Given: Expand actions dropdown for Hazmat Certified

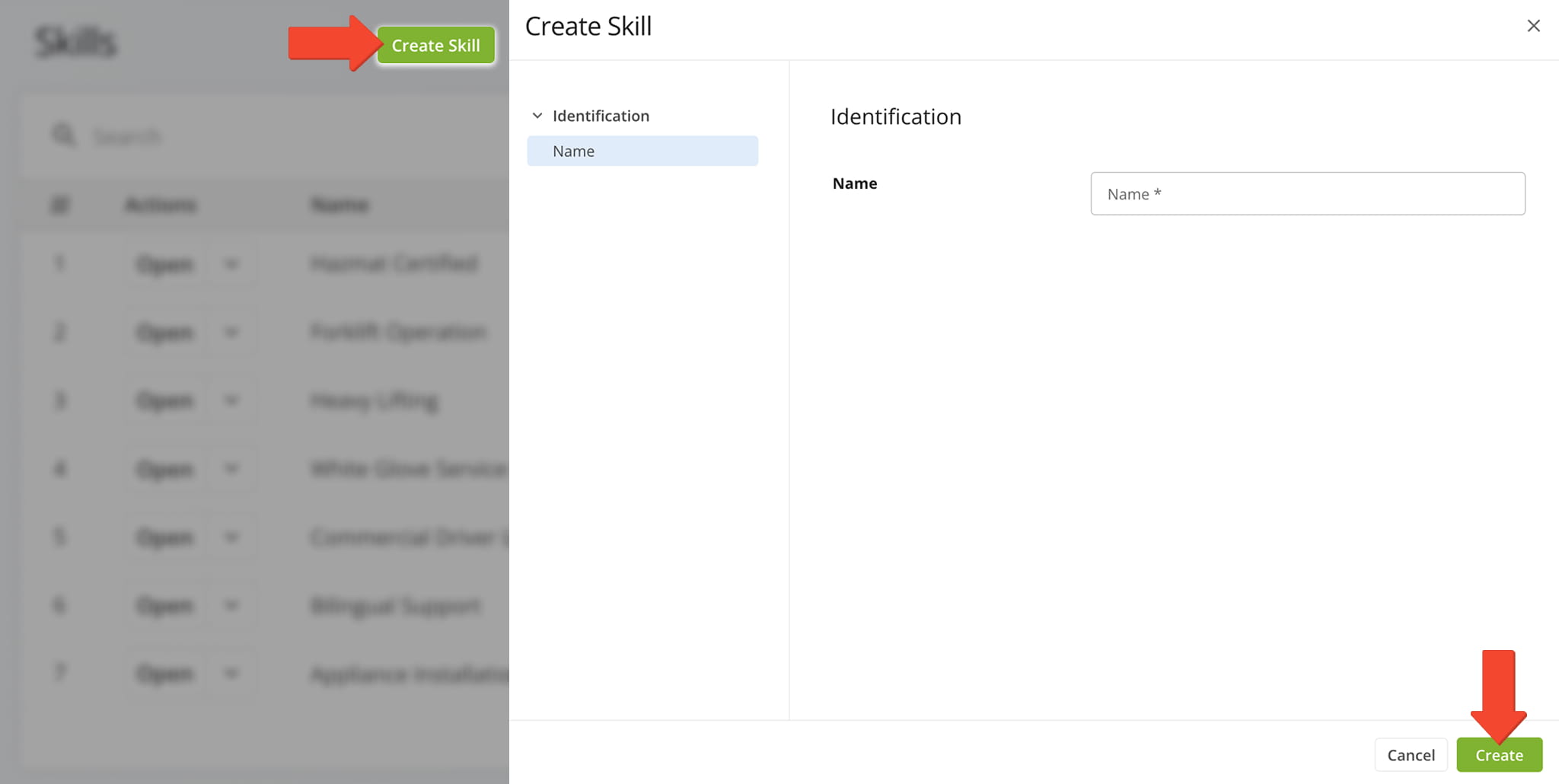Looking at the screenshot, I should (231, 264).
